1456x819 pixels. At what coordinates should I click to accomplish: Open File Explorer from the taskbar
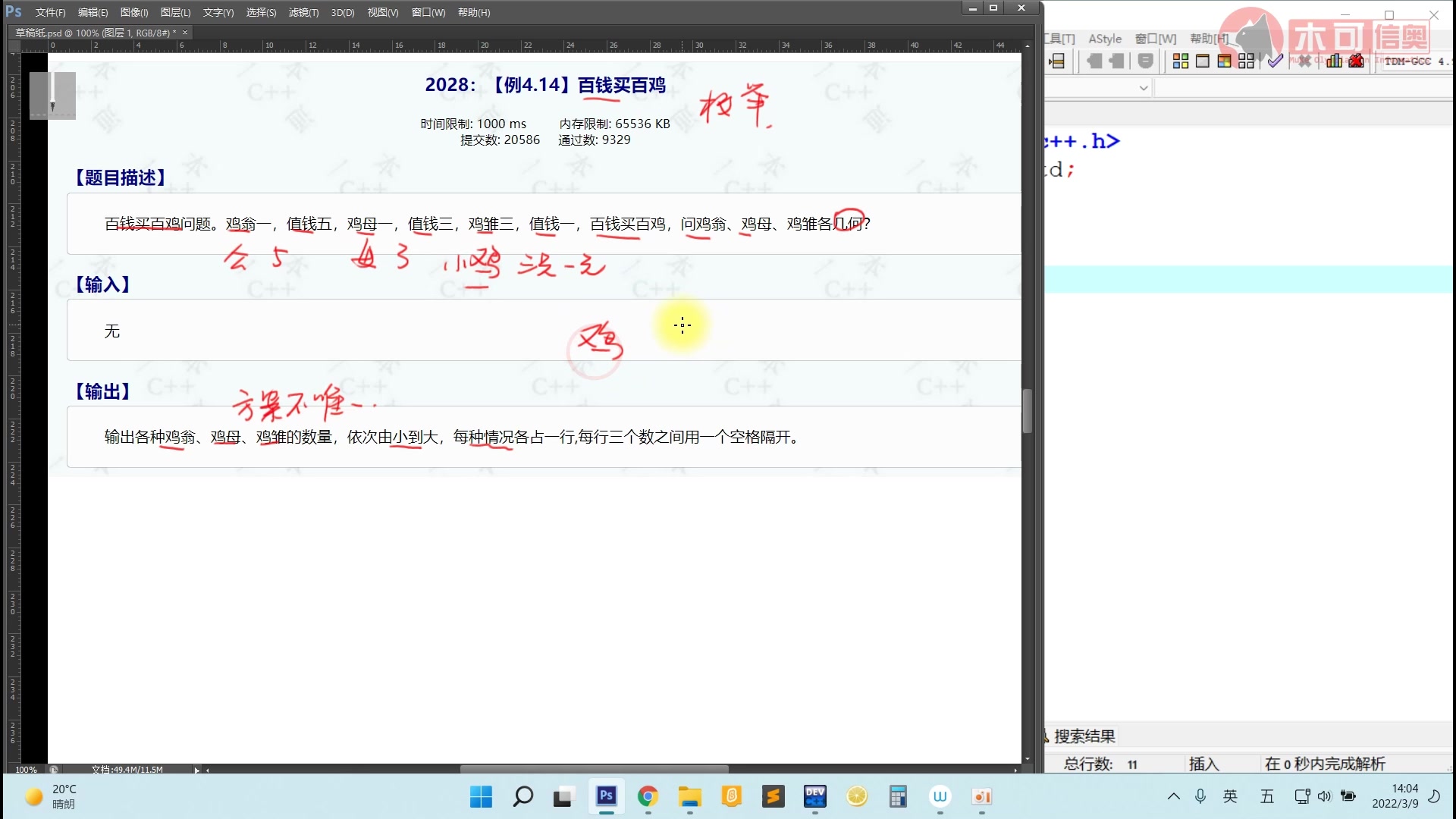[x=689, y=796]
